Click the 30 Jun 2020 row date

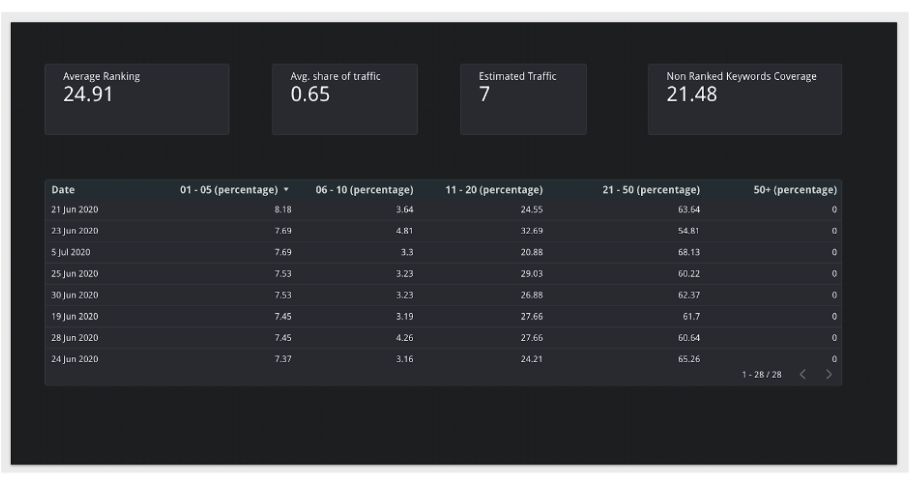[75, 295]
